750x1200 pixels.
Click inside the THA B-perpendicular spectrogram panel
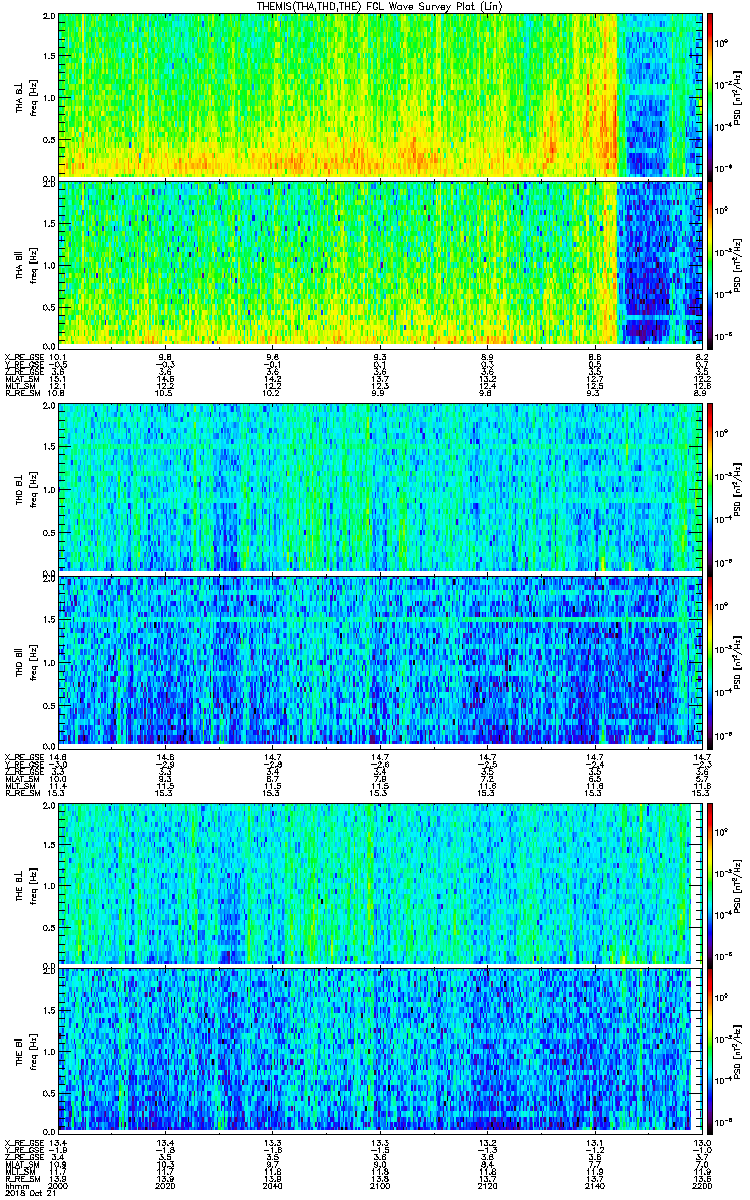[x=380, y=96]
